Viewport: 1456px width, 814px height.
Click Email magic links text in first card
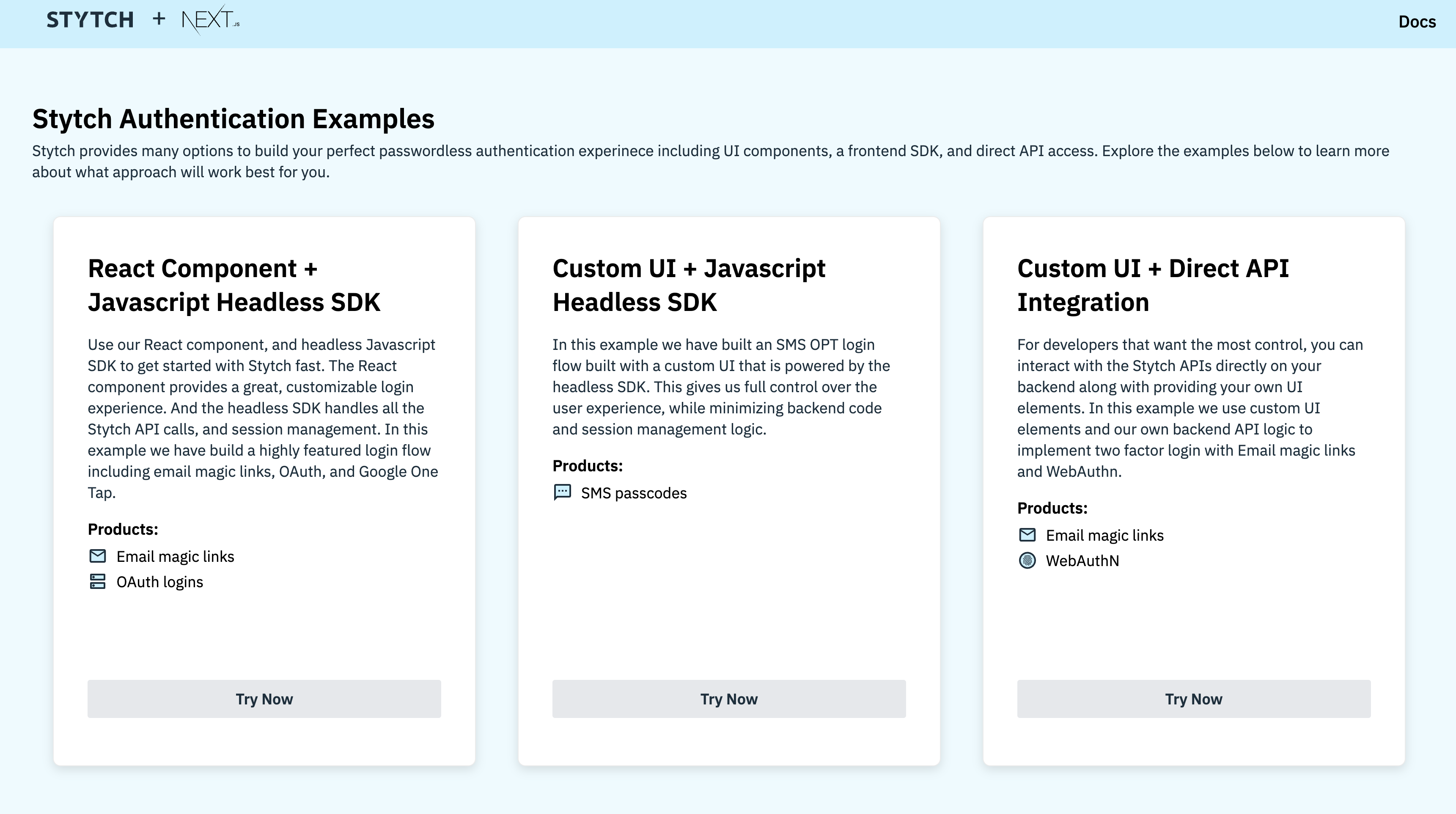coord(175,557)
